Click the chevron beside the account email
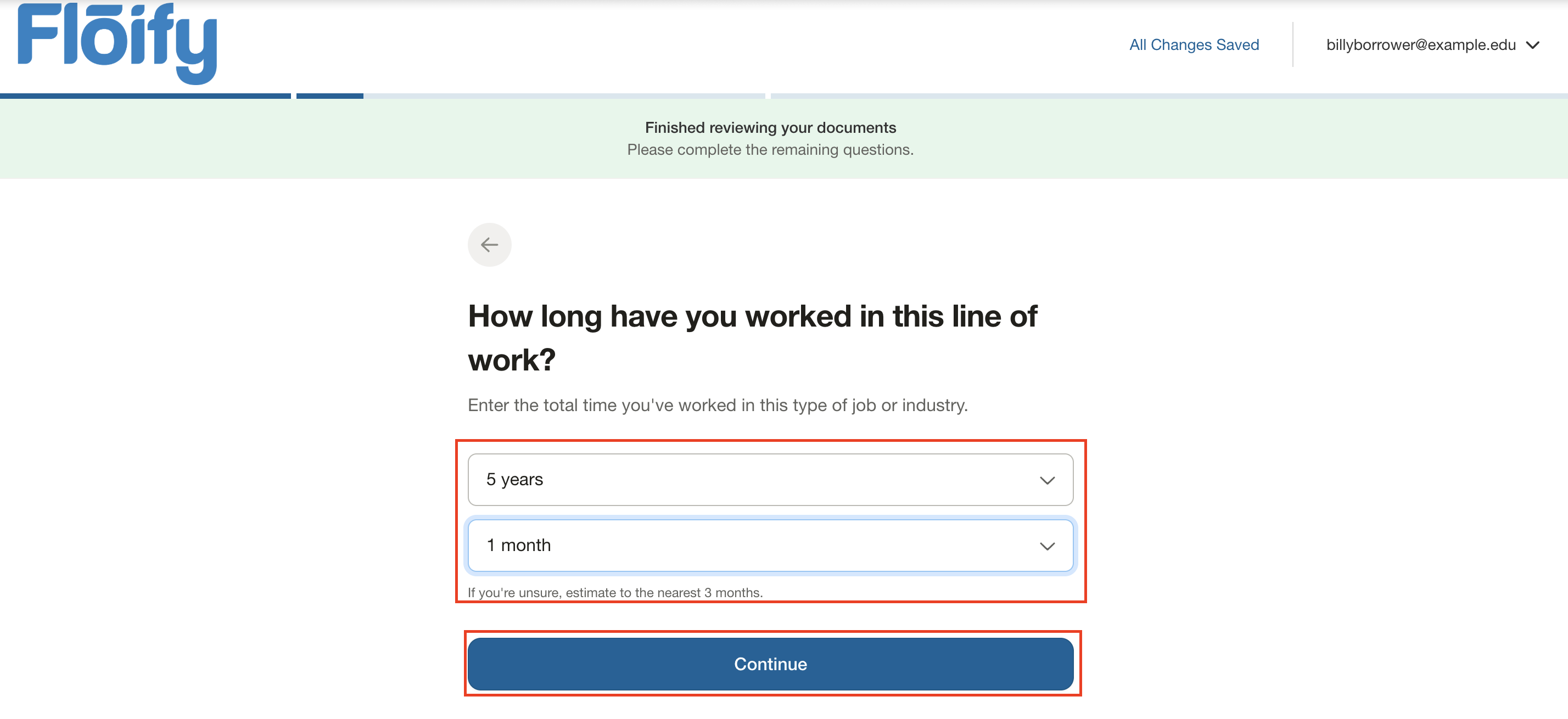 (1532, 45)
